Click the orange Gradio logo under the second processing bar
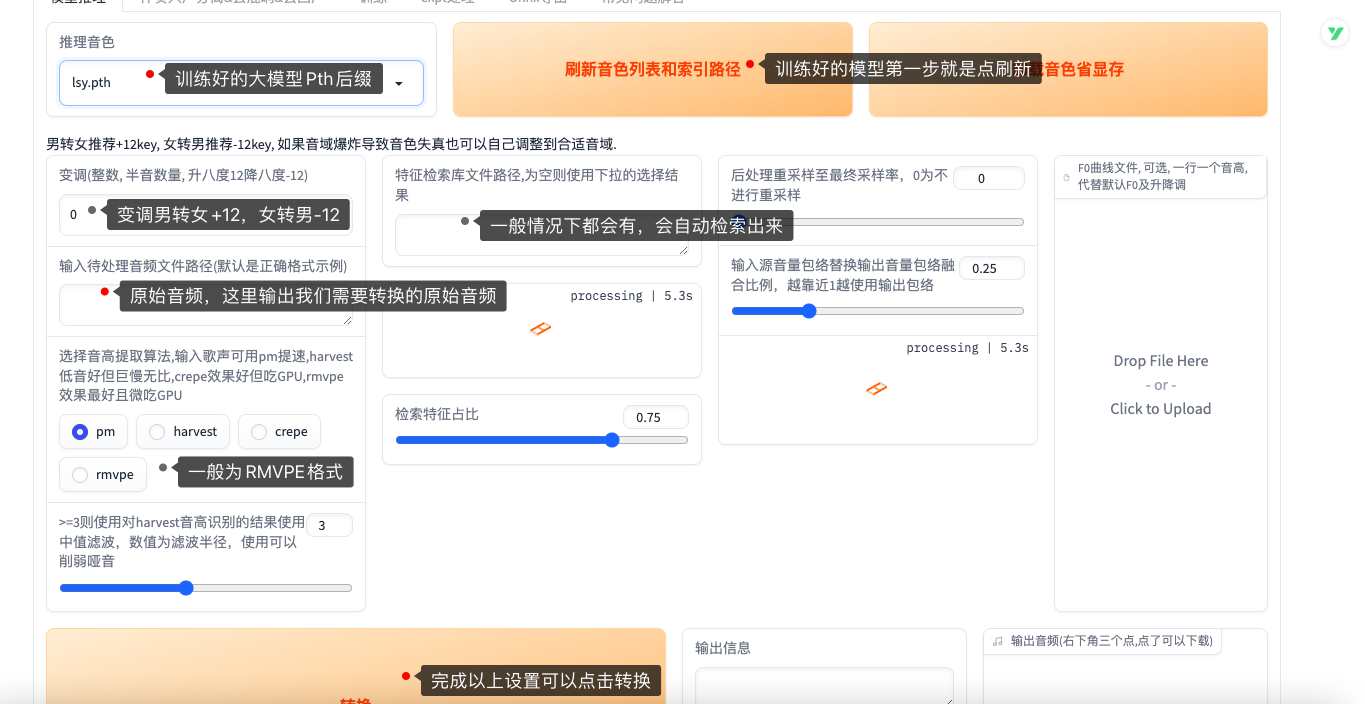 (x=877, y=389)
